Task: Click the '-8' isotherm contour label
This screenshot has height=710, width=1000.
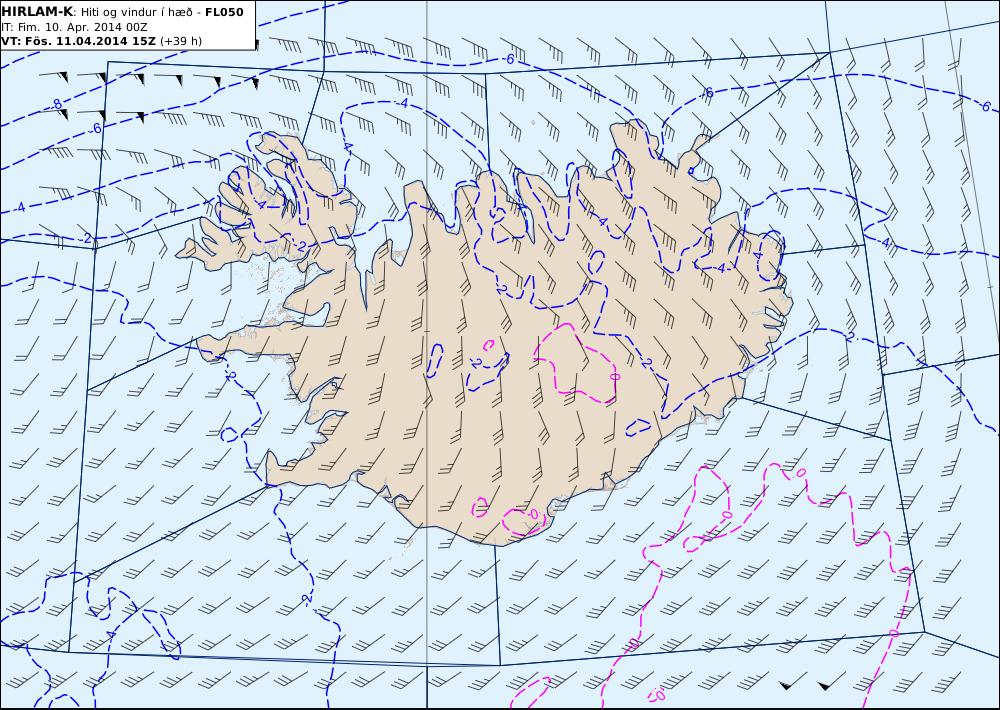Action: tap(55, 103)
